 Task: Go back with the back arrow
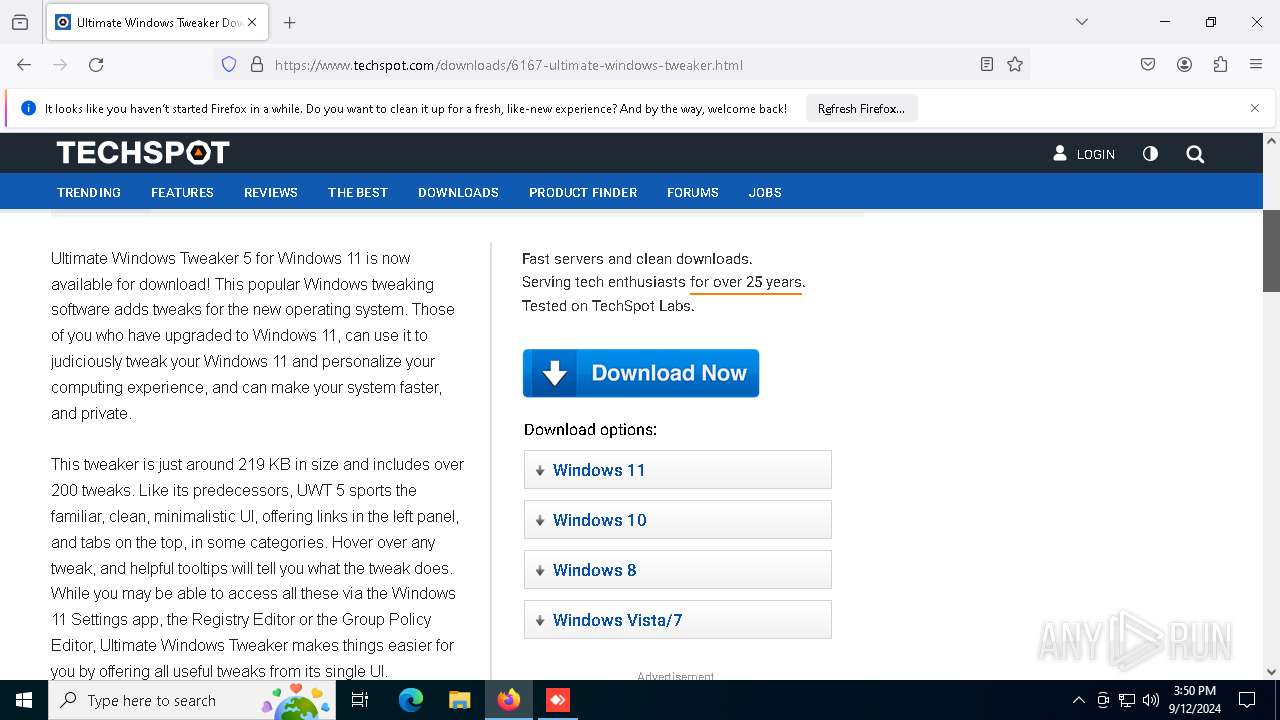(x=24, y=65)
